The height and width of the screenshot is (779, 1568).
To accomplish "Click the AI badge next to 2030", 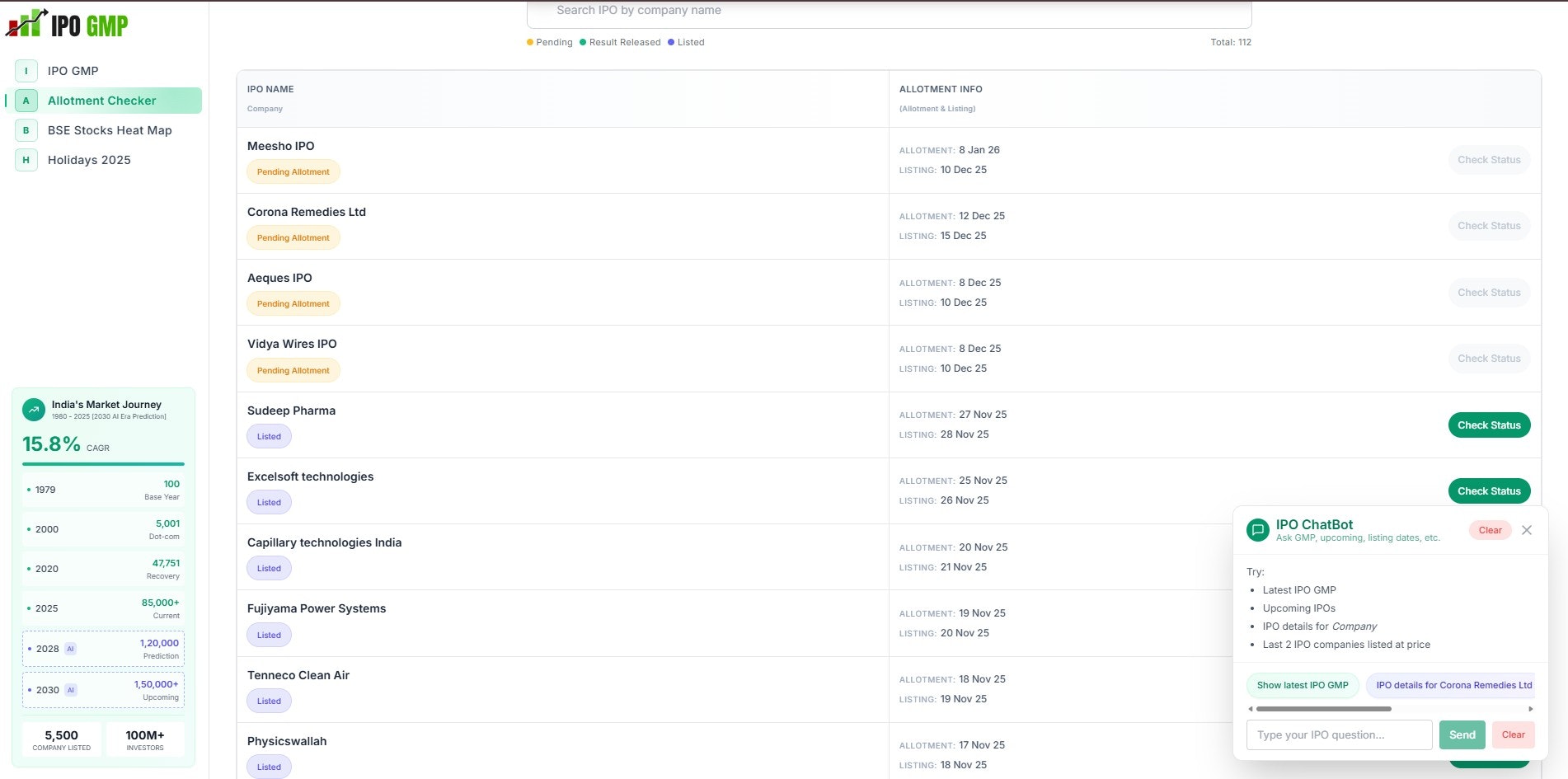I will (x=71, y=690).
